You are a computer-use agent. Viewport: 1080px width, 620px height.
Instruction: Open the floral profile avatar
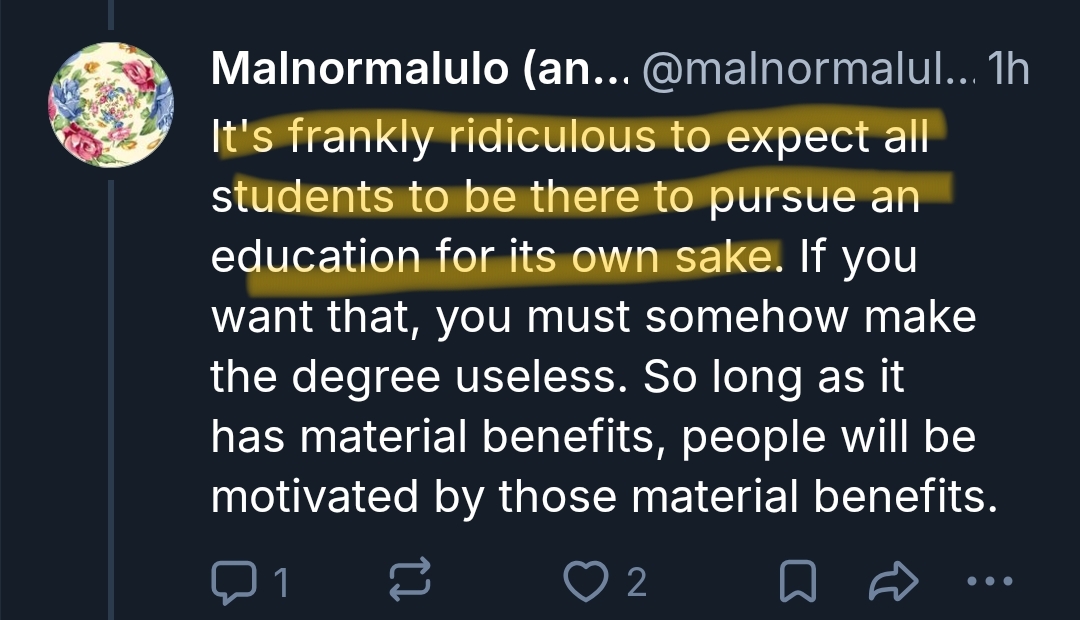(x=111, y=104)
